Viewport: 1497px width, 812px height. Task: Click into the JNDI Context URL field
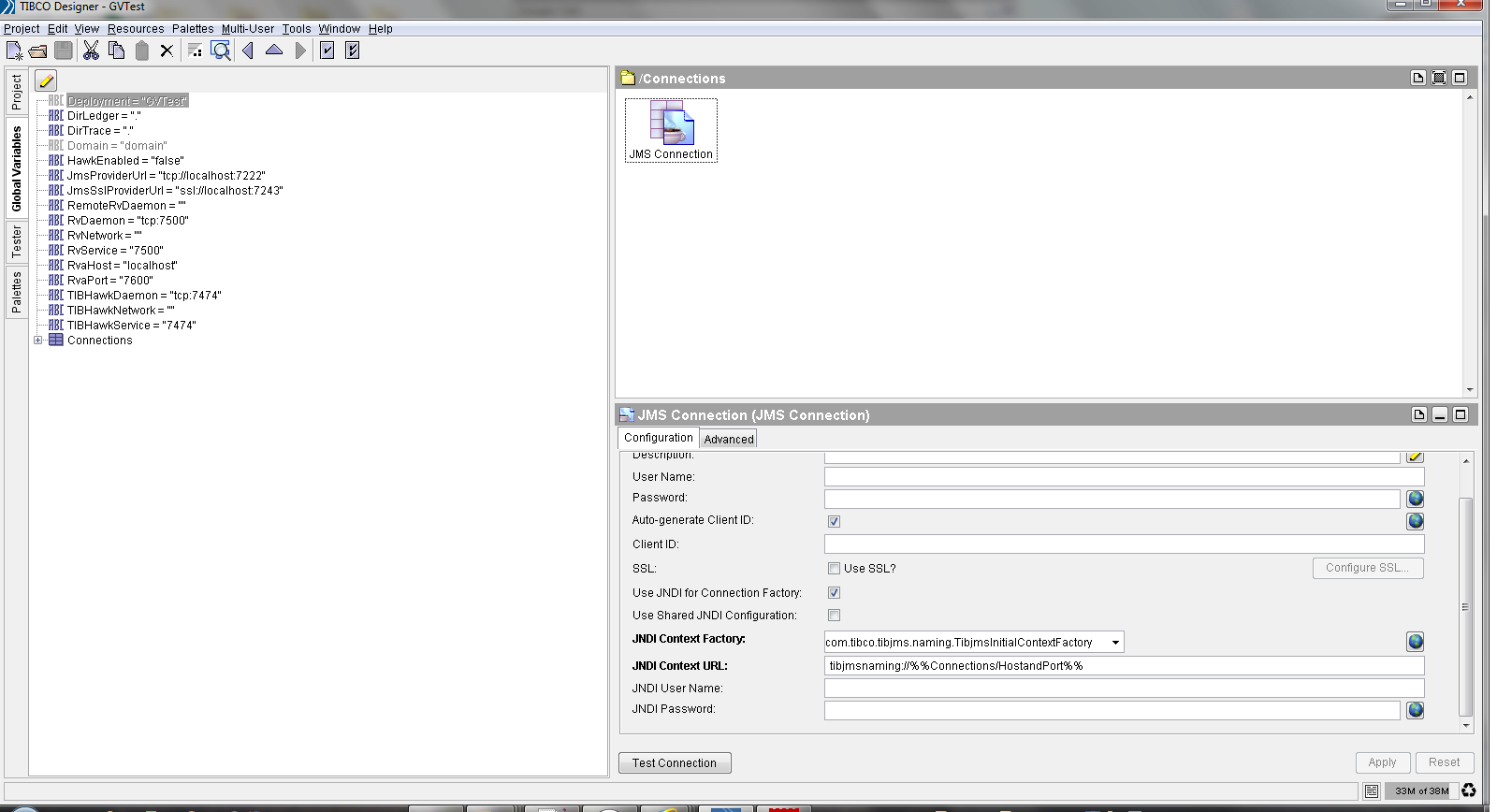tap(1123, 666)
